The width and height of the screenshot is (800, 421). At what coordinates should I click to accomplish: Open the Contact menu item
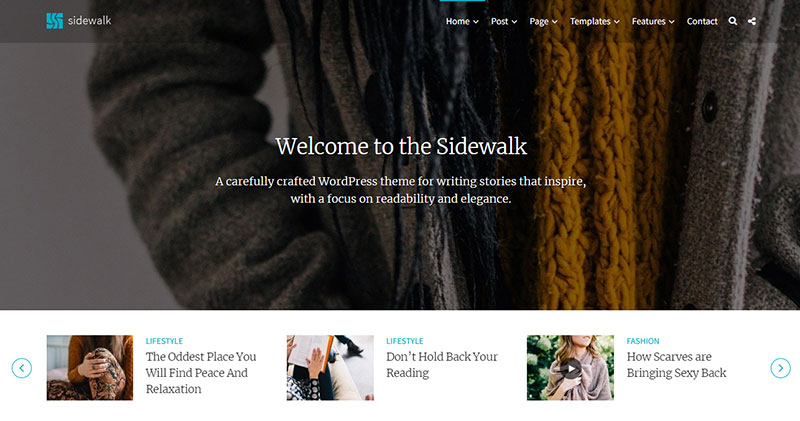click(x=702, y=21)
